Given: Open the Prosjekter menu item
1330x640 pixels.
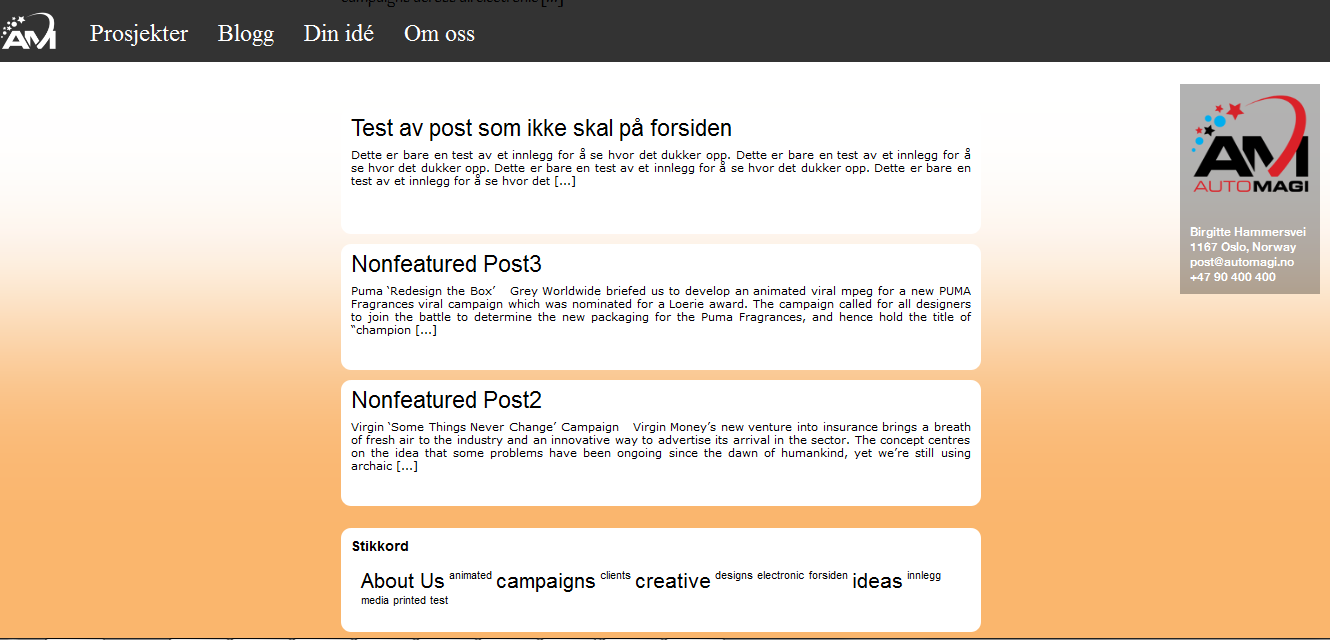Looking at the screenshot, I should click(139, 33).
